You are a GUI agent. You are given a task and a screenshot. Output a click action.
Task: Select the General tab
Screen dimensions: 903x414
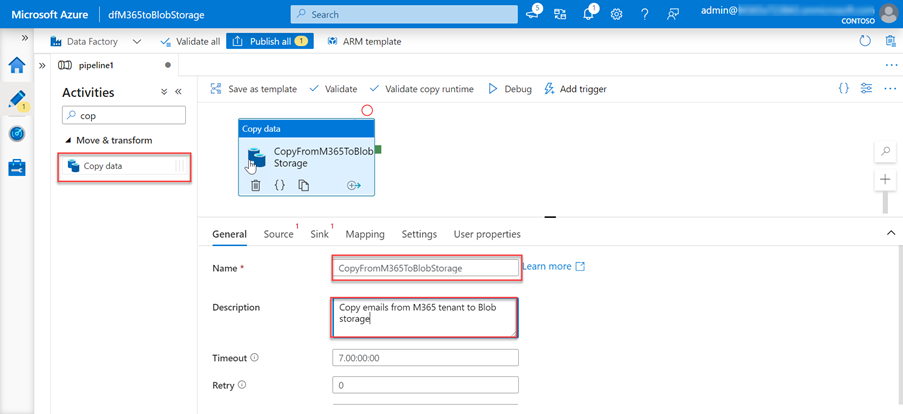[230, 234]
